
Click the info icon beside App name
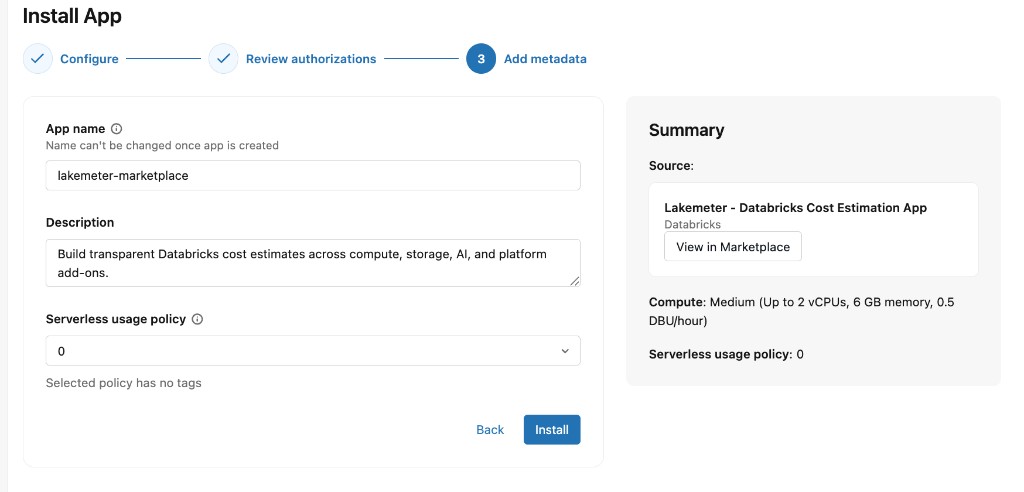117,129
